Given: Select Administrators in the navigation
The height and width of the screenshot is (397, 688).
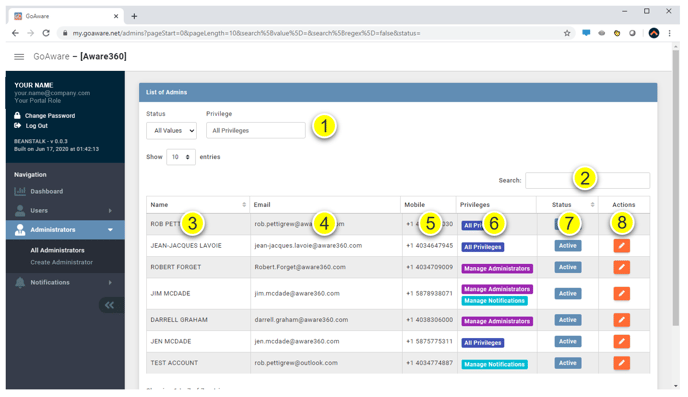Looking at the screenshot, I should (x=65, y=230).
